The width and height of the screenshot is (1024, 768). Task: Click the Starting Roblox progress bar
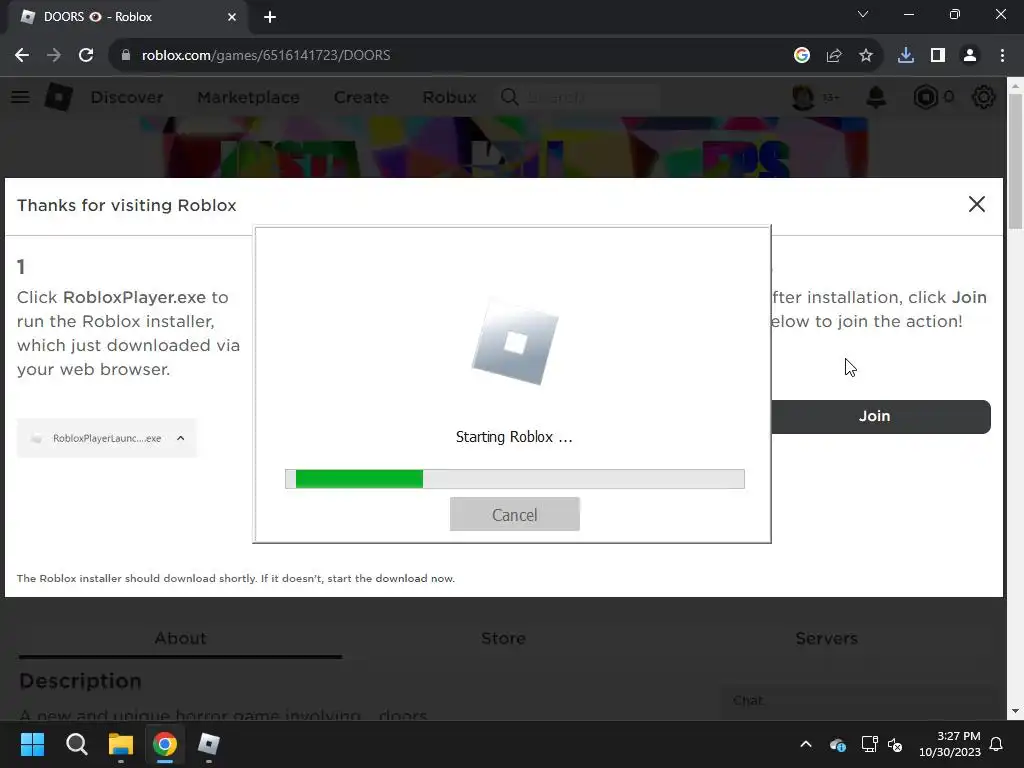pos(515,479)
